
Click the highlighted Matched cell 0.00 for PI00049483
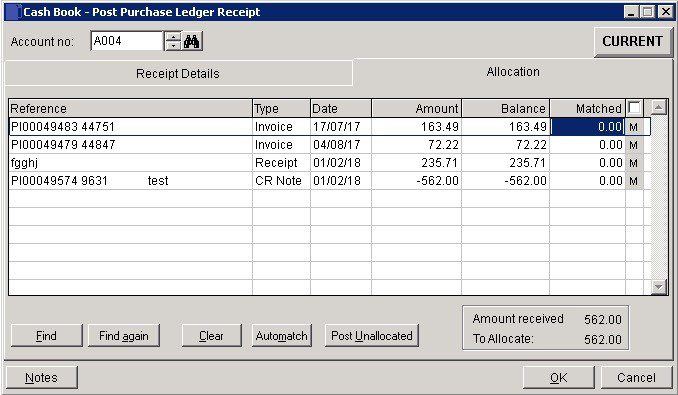click(587, 127)
